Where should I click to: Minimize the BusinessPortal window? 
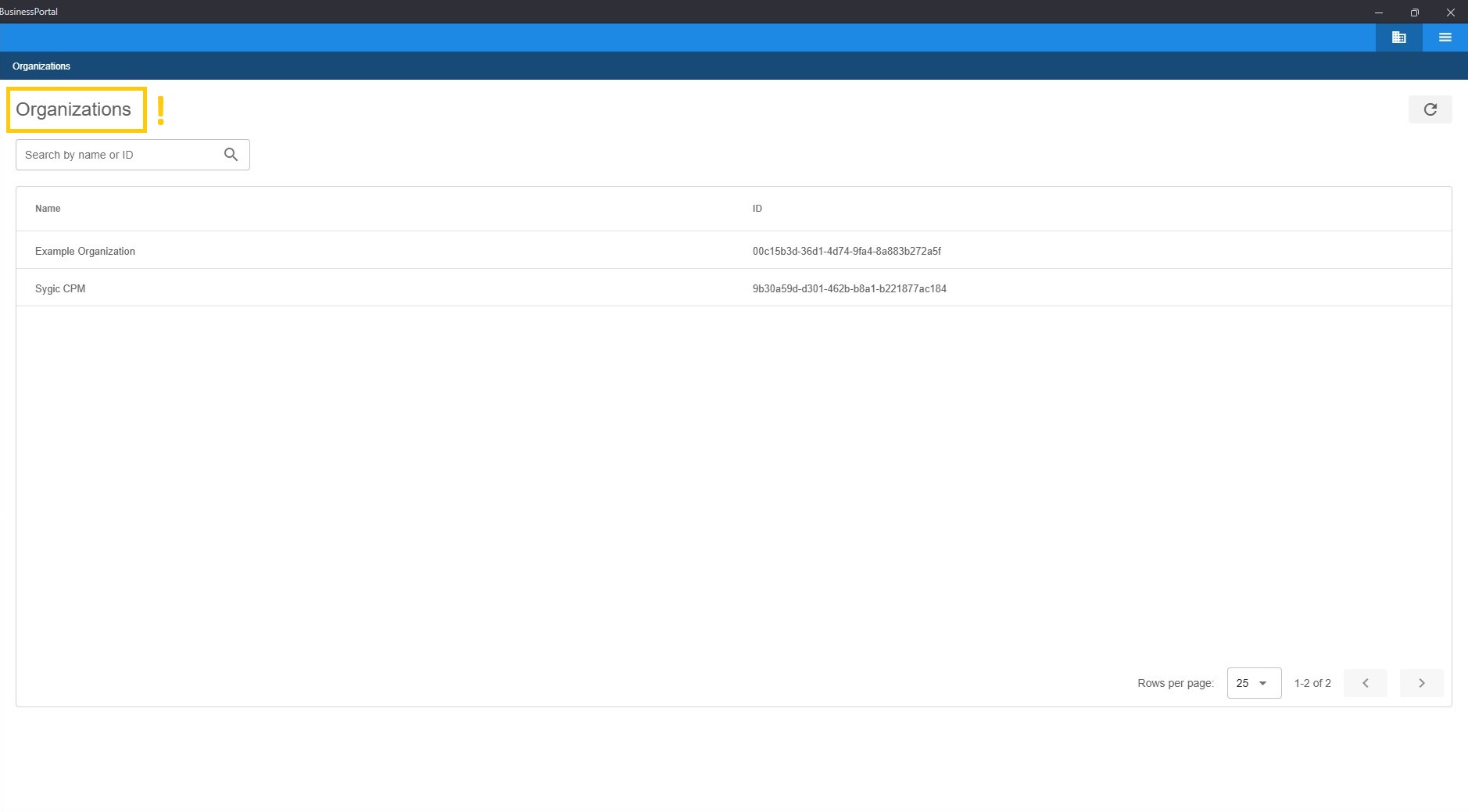[x=1379, y=12]
